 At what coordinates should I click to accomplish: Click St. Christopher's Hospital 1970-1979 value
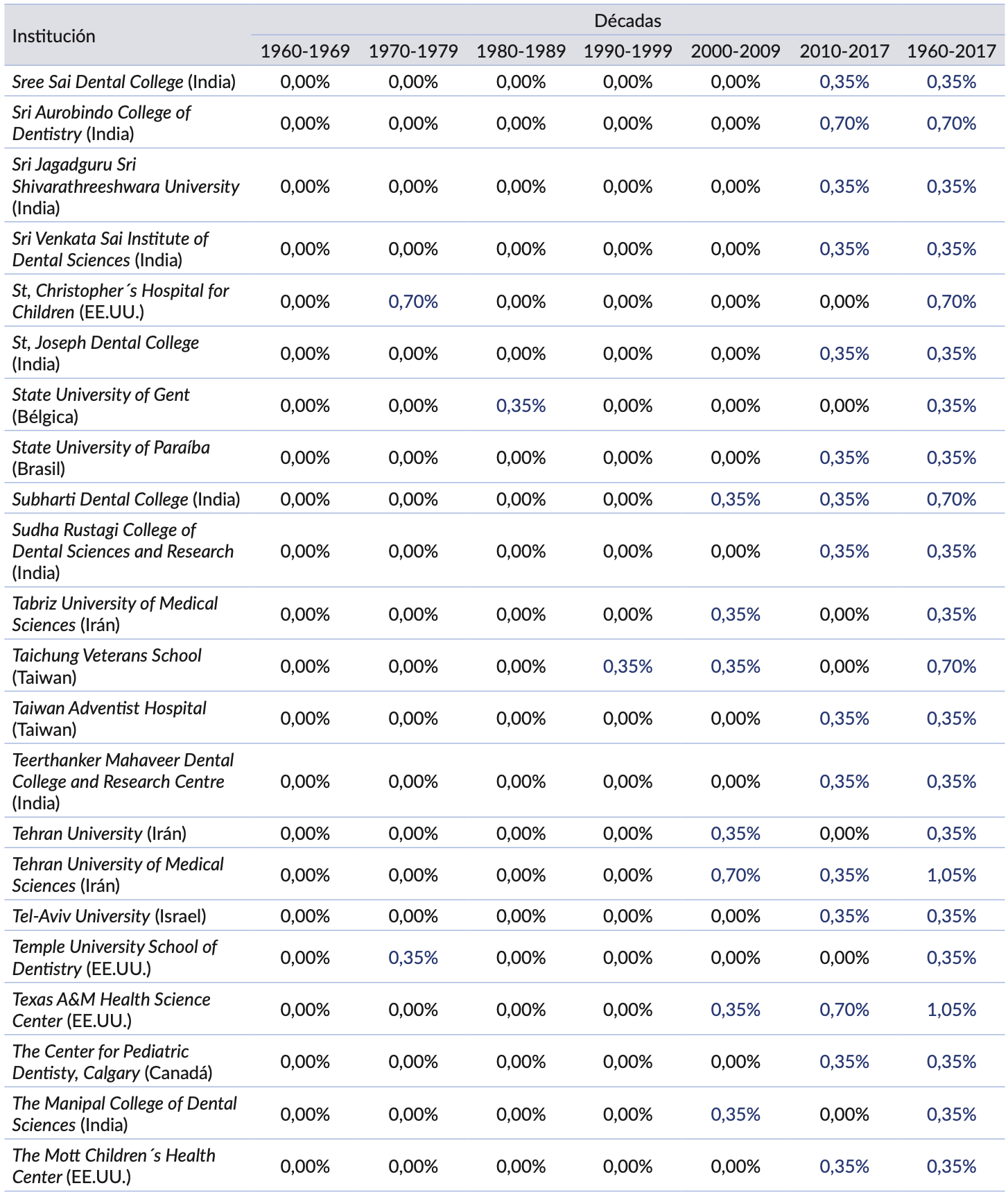point(413,302)
